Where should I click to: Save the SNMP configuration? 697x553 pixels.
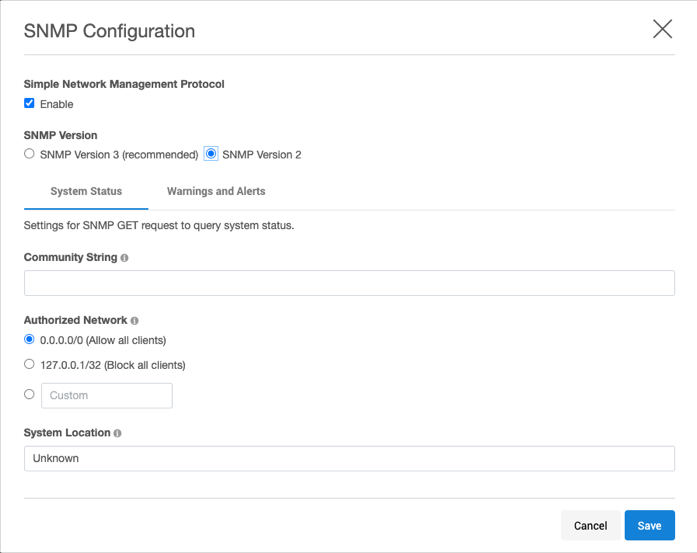(649, 525)
